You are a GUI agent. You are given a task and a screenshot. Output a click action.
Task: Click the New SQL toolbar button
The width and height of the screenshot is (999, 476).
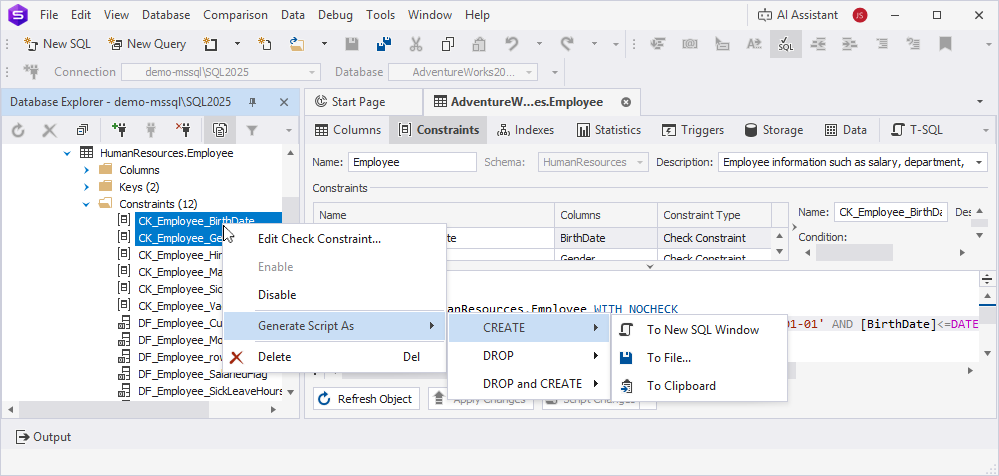57,44
